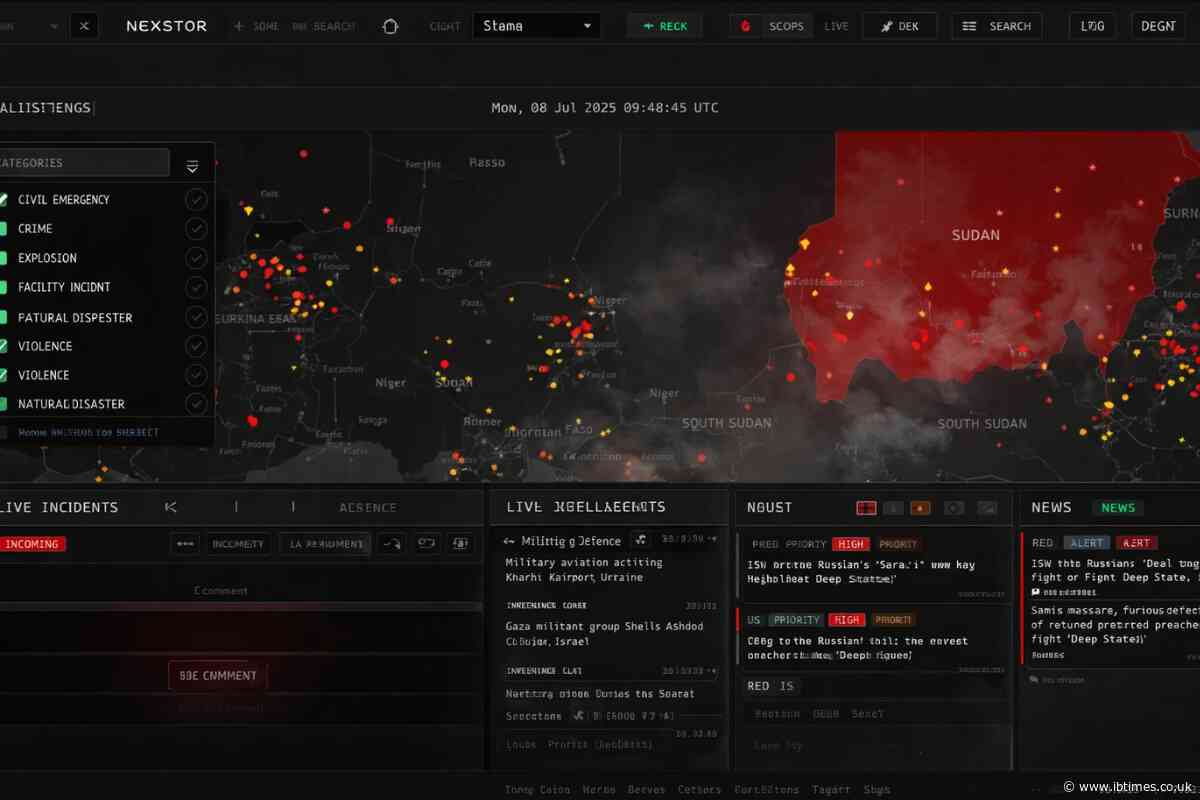Click the orange view icon in NOUST panel
Screen dimensions: 1200x800
[x=921, y=508]
